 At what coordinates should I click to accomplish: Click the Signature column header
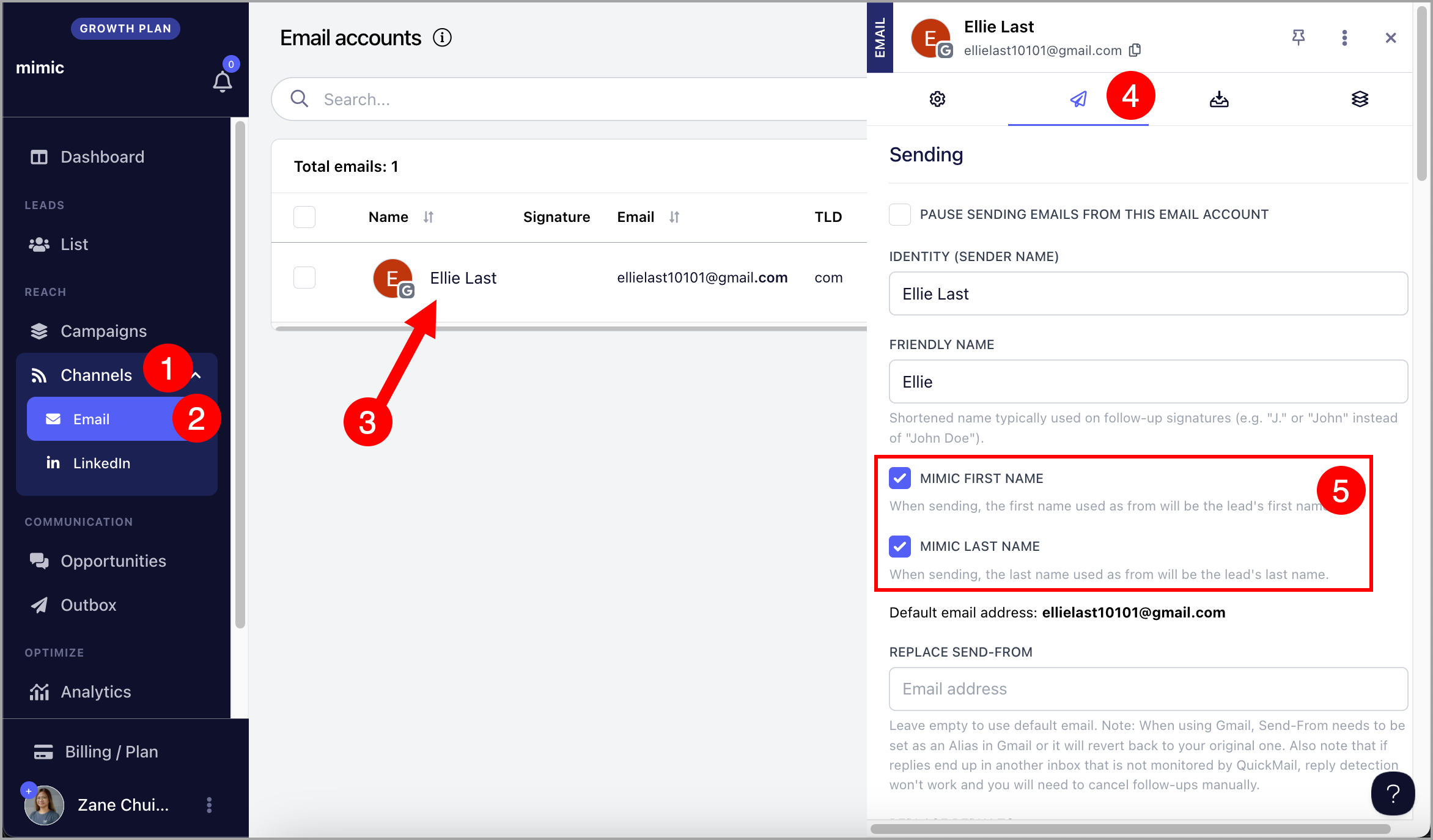click(x=556, y=217)
